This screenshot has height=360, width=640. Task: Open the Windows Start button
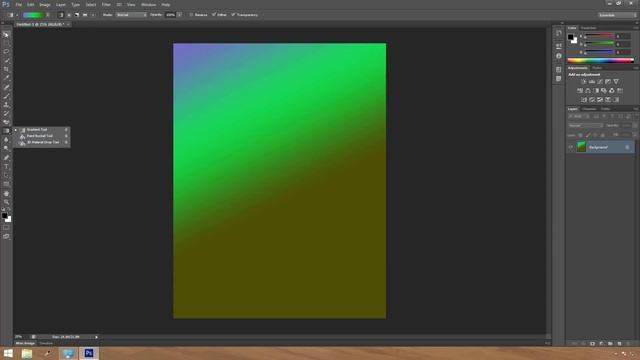click(8, 353)
